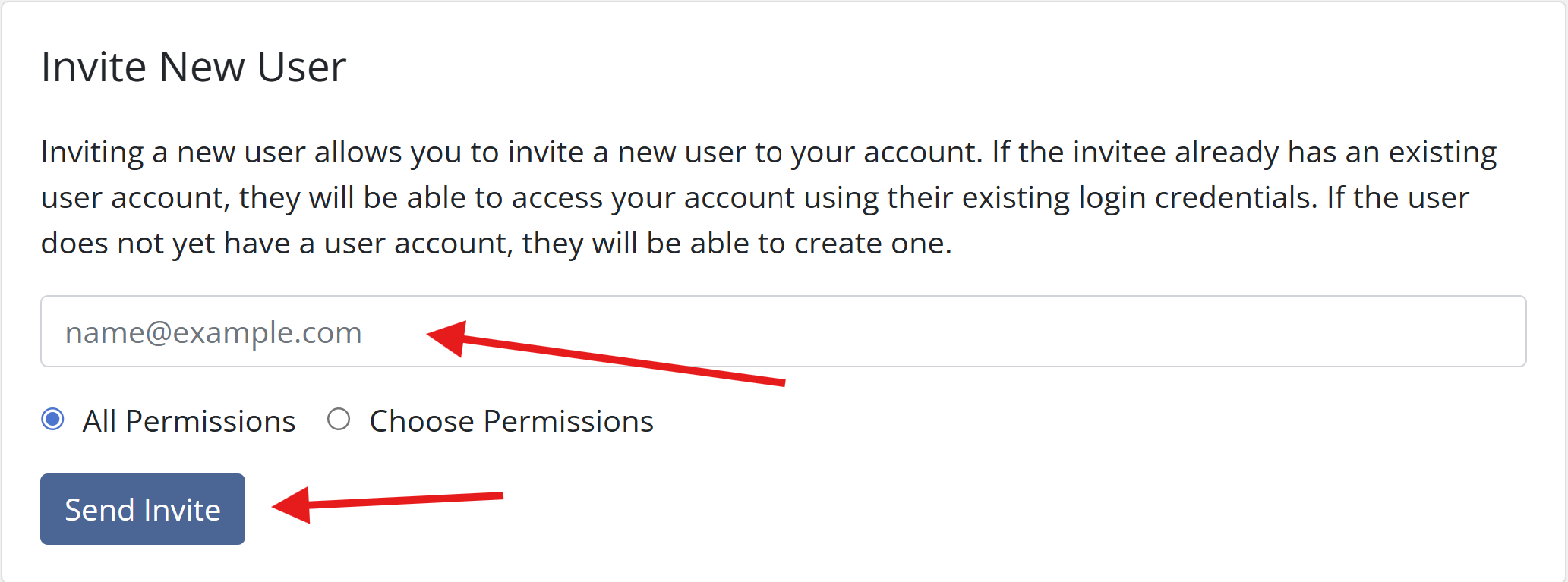This screenshot has height=582, width=1568.
Task: Submit the invitation with Send Invite
Action: coord(143,509)
